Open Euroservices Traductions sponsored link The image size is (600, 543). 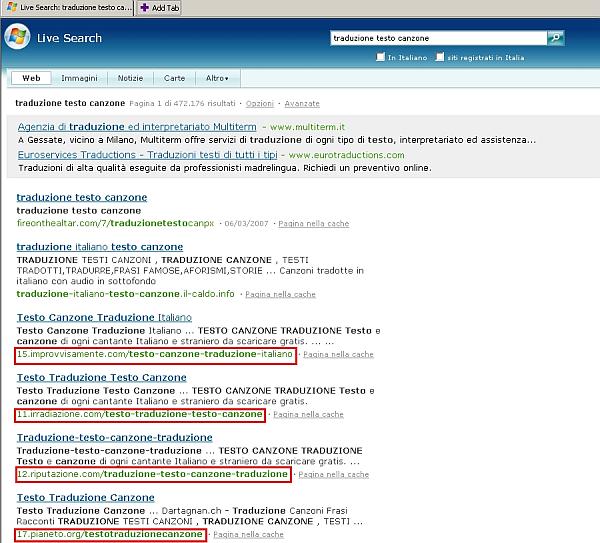click(147, 155)
